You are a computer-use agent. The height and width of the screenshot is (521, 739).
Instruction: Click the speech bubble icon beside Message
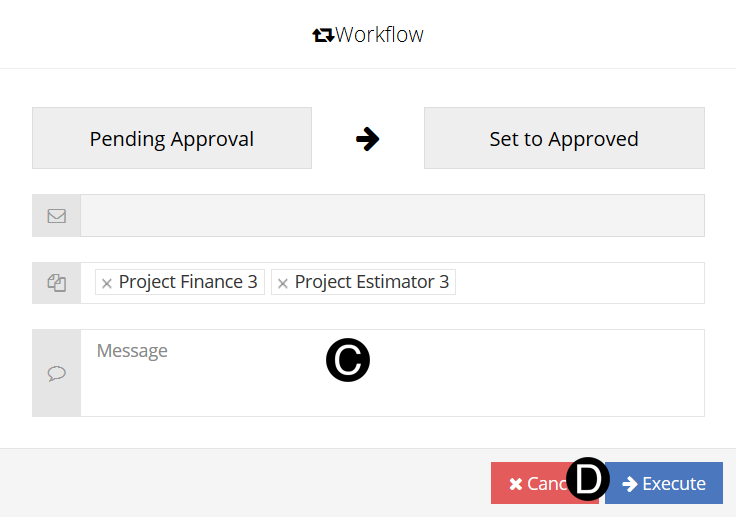click(57, 373)
